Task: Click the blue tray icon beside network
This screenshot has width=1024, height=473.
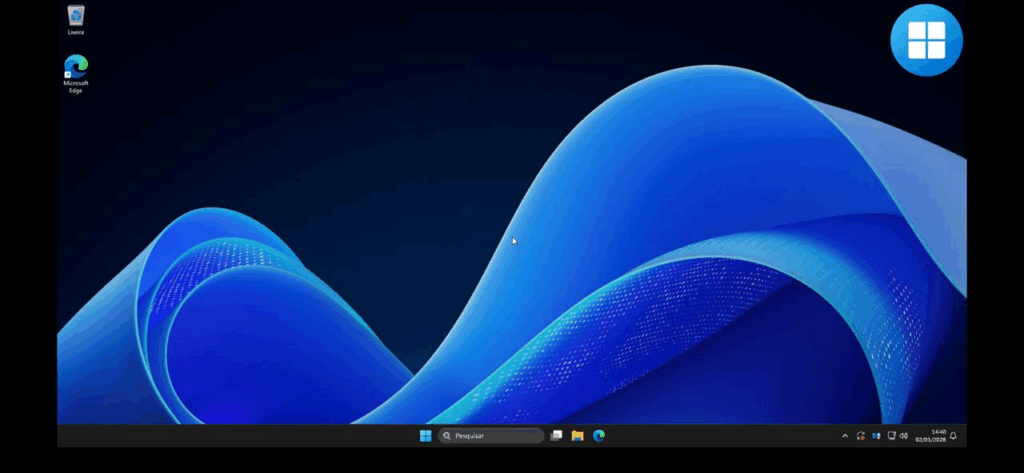Action: [876, 436]
